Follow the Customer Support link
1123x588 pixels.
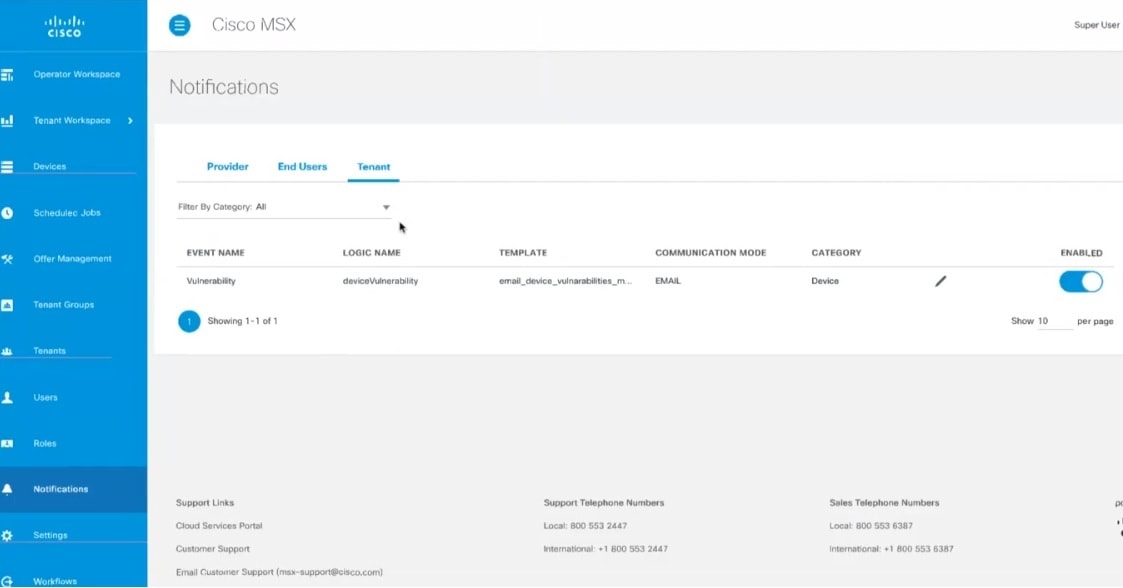pyautogui.click(x=213, y=549)
